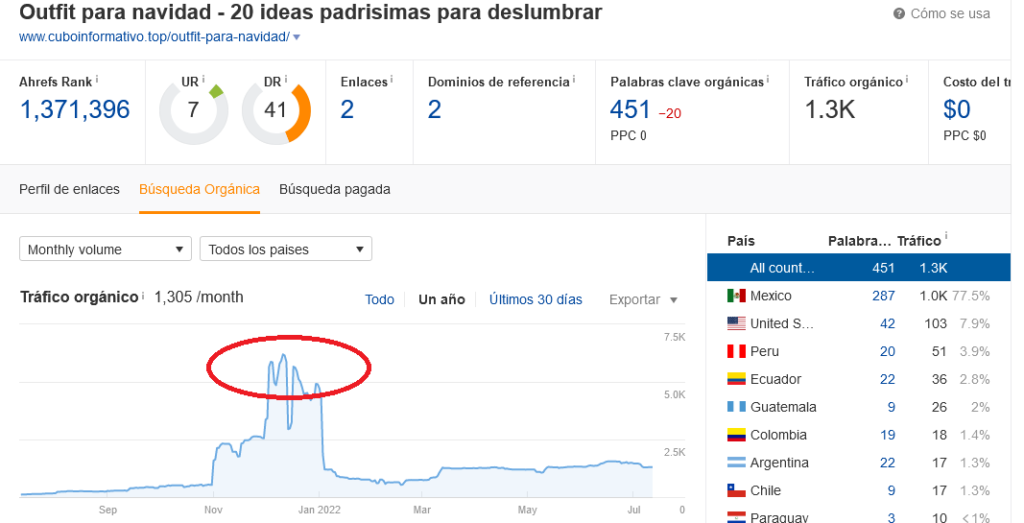This screenshot has width=1024, height=523.
Task: Click the Tráfico orgánico header info icon
Action: [907, 79]
